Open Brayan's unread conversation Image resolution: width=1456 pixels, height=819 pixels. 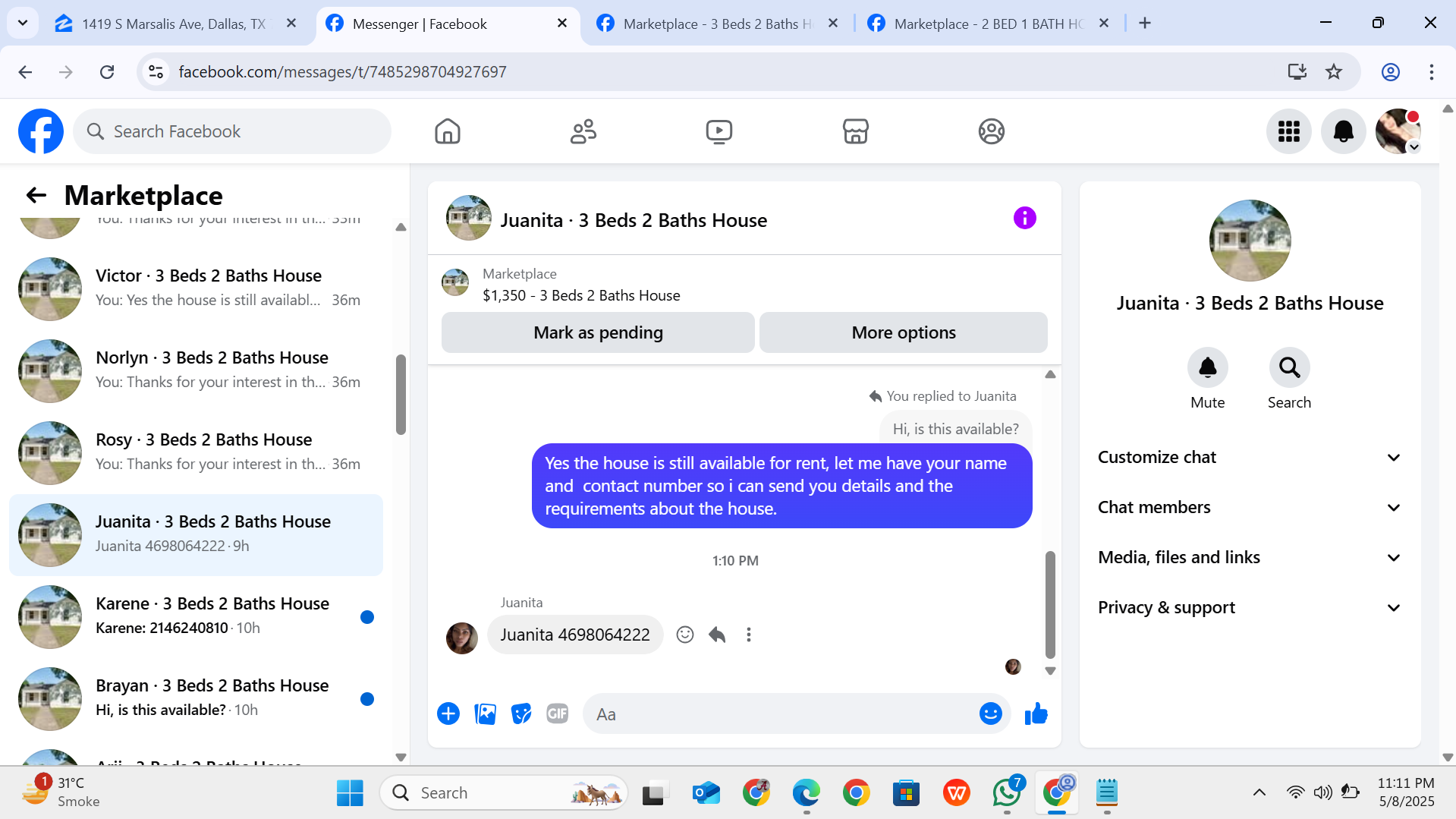[x=196, y=698]
